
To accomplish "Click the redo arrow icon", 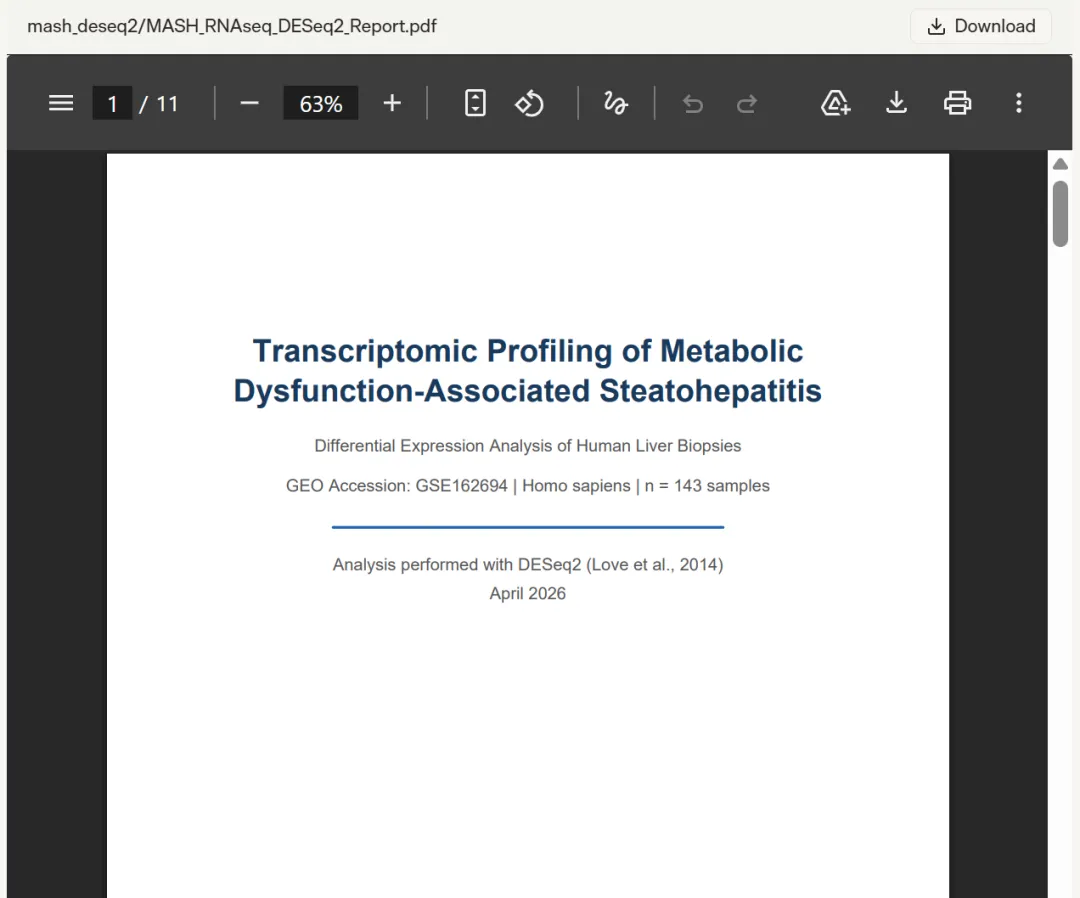I will click(747, 104).
